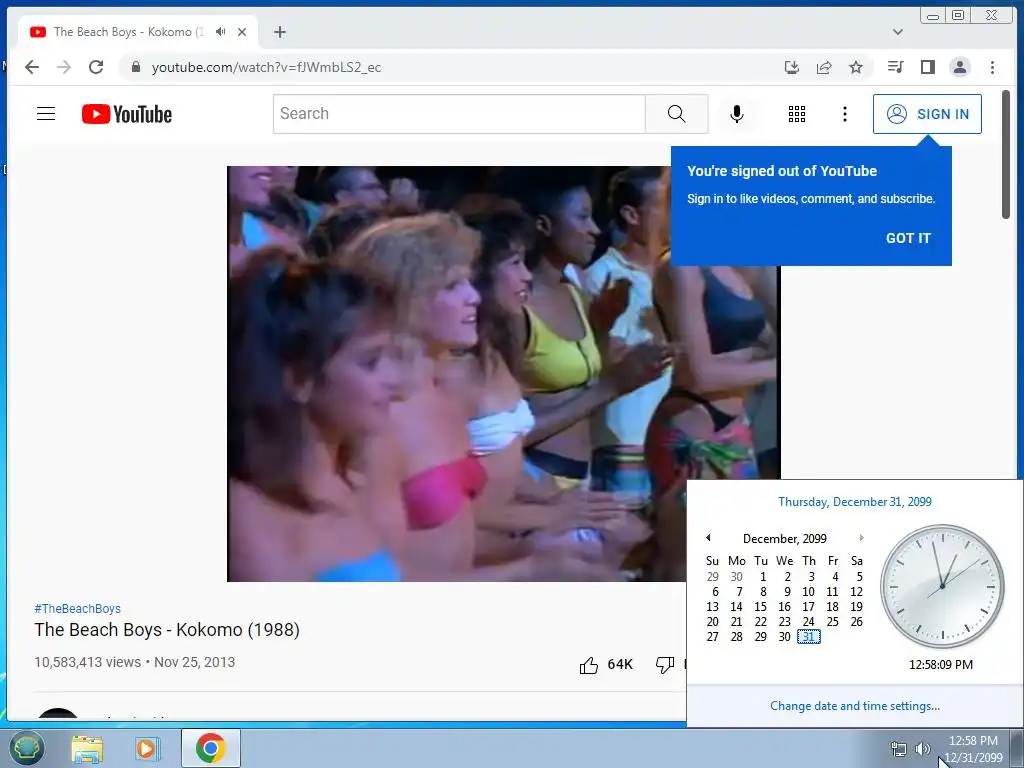Dismiss the popup with GOT IT
The height and width of the screenshot is (768, 1024).
[x=908, y=238]
